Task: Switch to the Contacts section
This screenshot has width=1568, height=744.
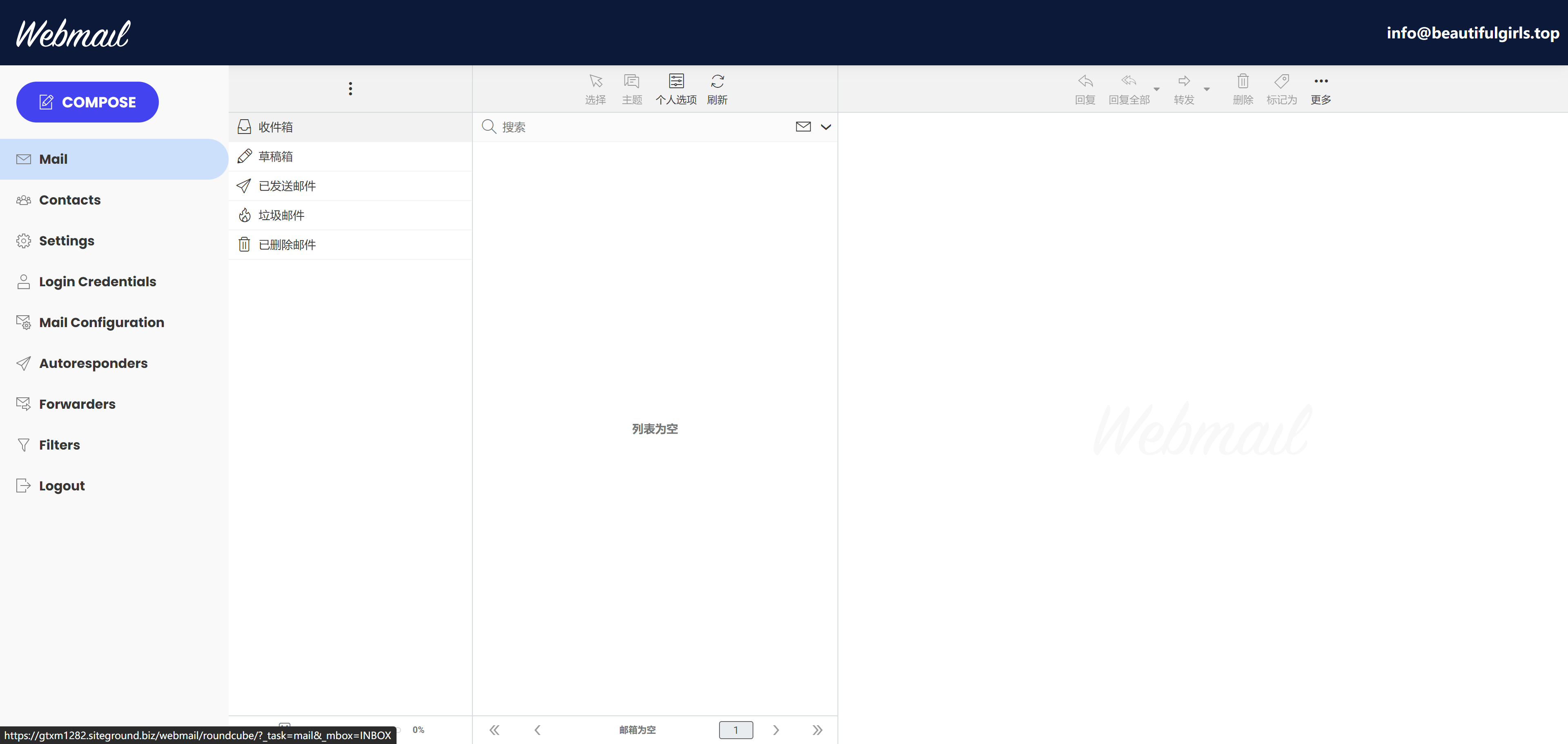Action: point(69,200)
